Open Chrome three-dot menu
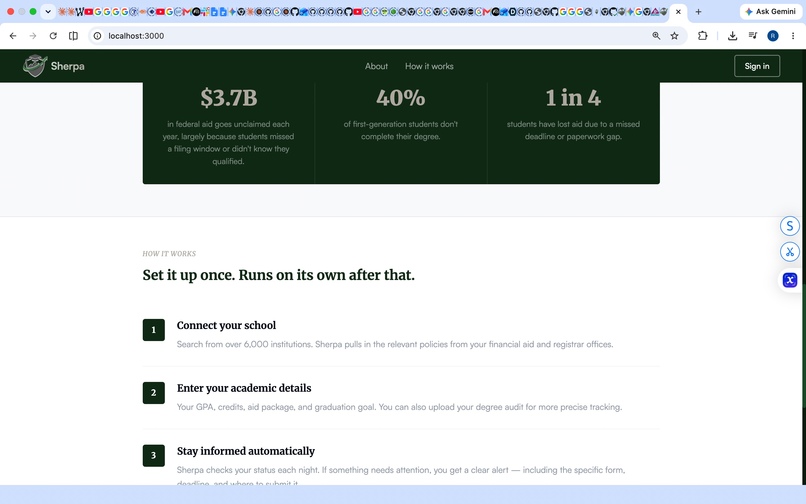 coord(793,35)
